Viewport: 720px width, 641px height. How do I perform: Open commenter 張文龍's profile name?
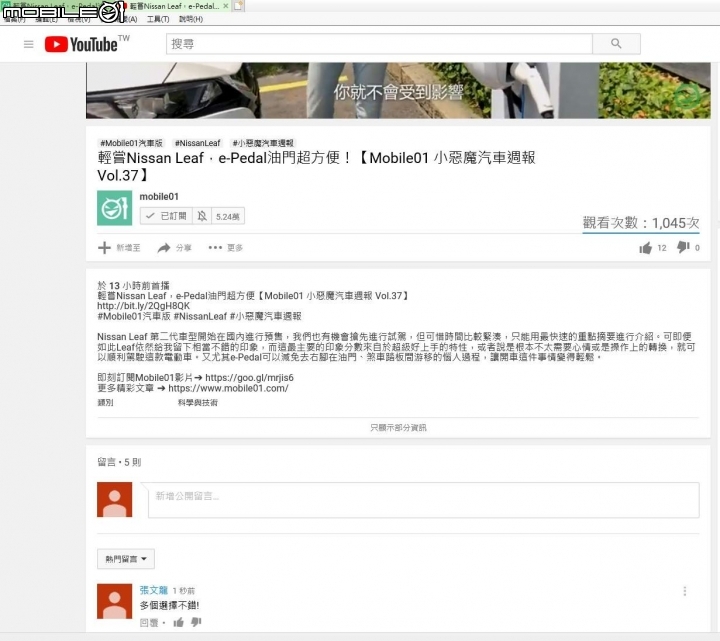[x=154, y=590]
